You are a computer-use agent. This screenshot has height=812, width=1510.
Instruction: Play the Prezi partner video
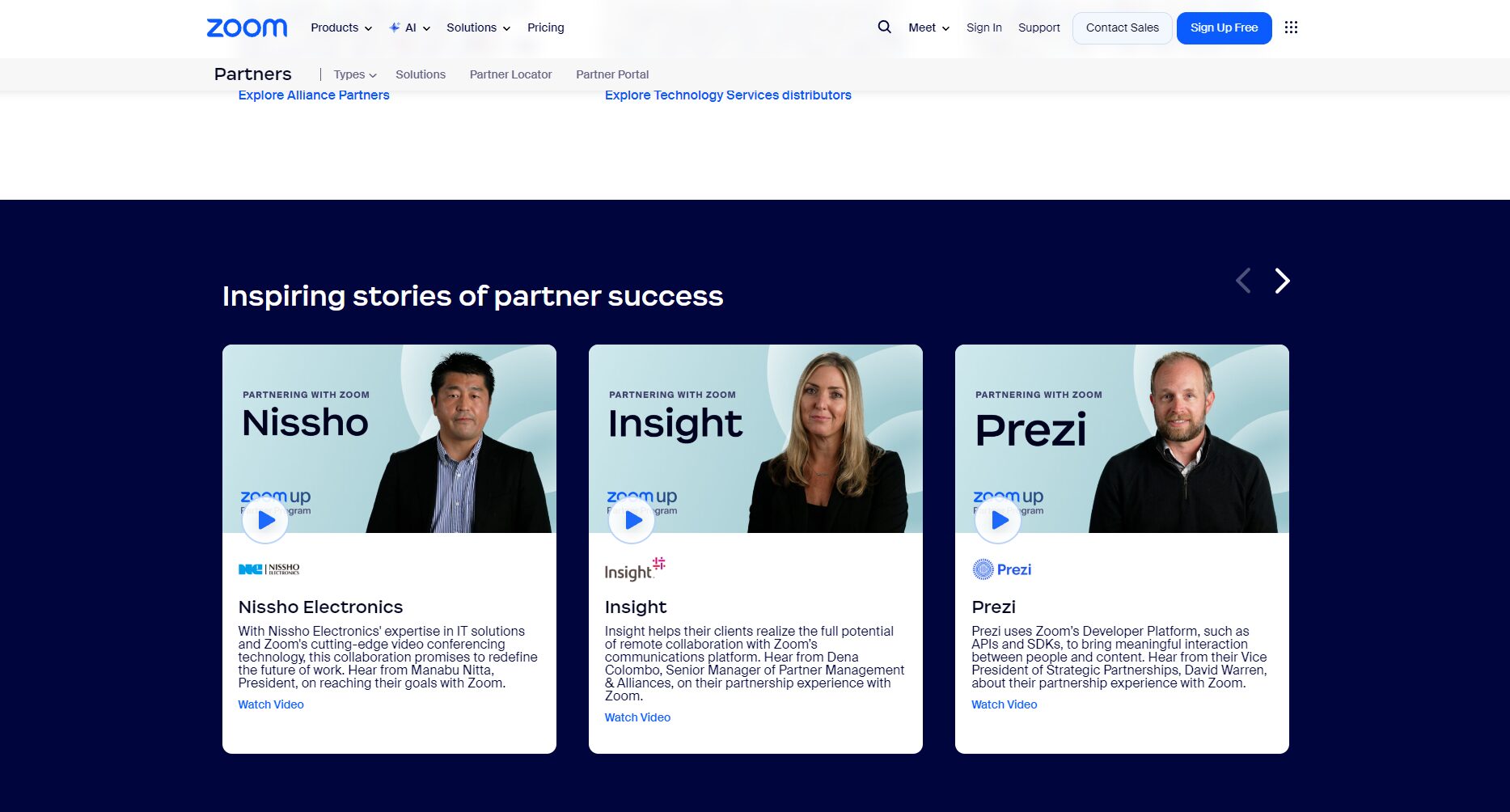998,520
